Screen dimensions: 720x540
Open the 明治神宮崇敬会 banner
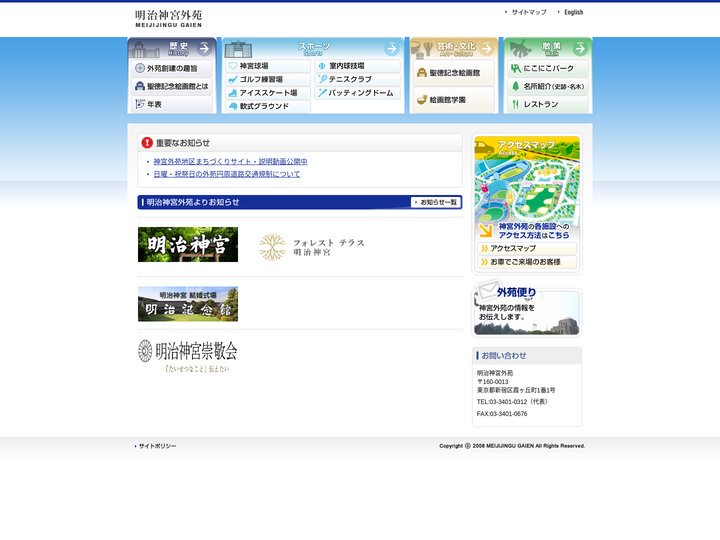[x=188, y=356]
